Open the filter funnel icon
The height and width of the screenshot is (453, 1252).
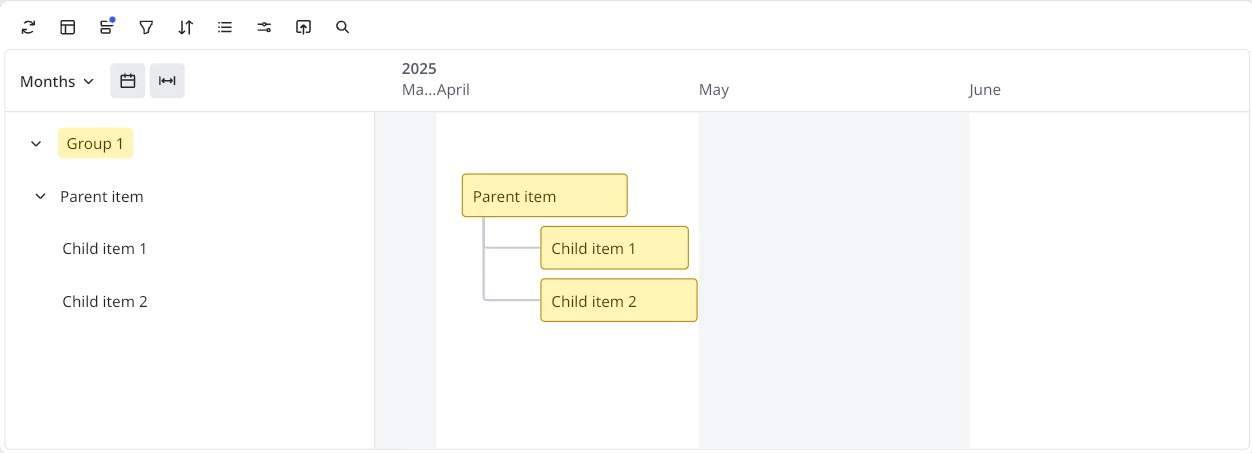click(x=146, y=27)
